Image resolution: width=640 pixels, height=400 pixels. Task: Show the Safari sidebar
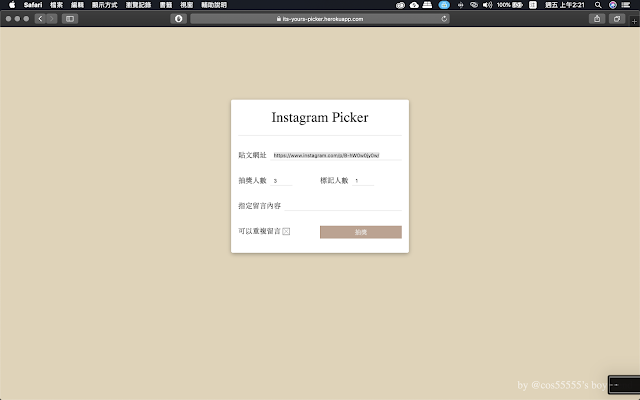coord(70,19)
